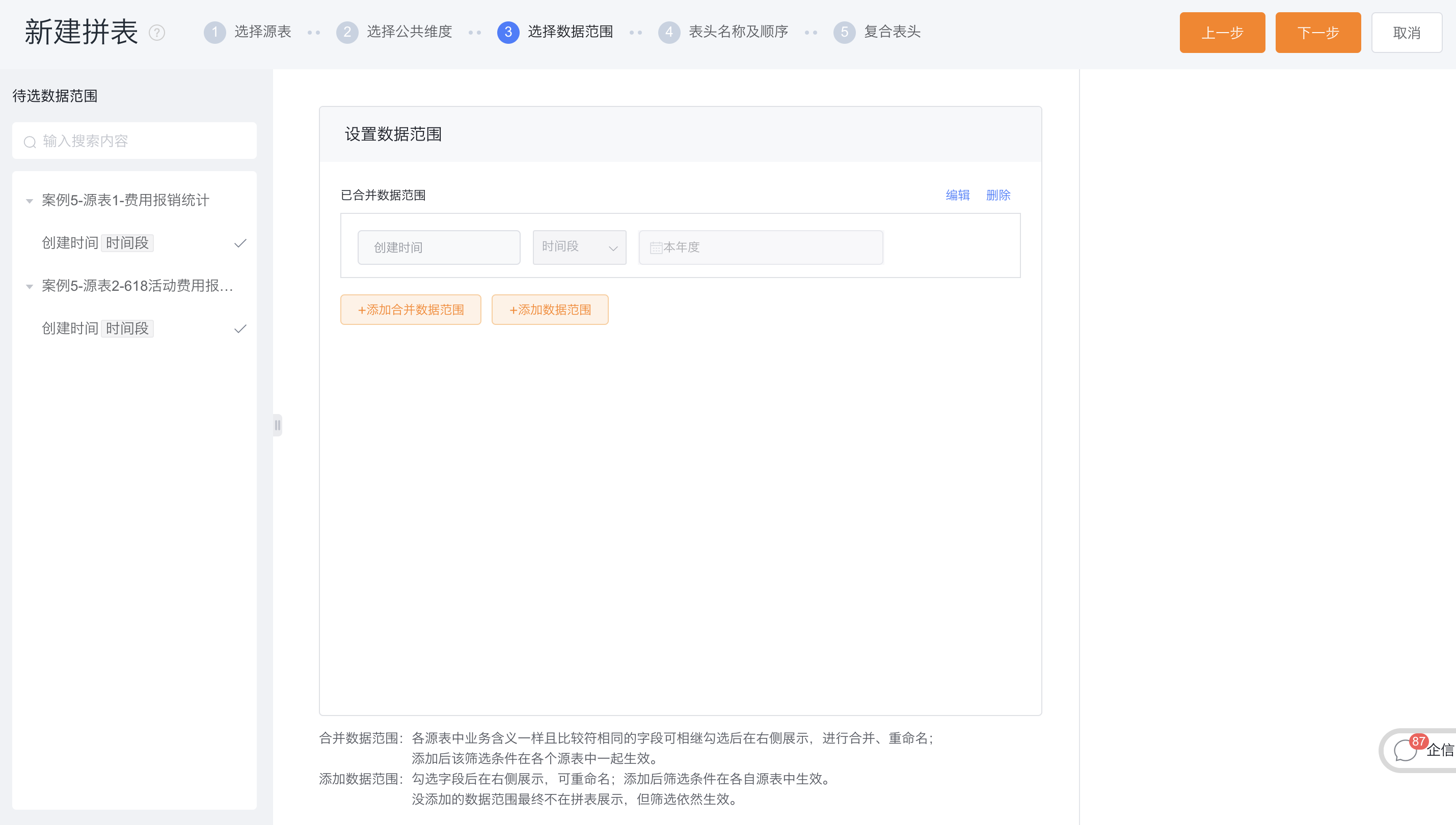
Task: Click 时间段 tag under 源表1 创建时间
Action: 127,243
